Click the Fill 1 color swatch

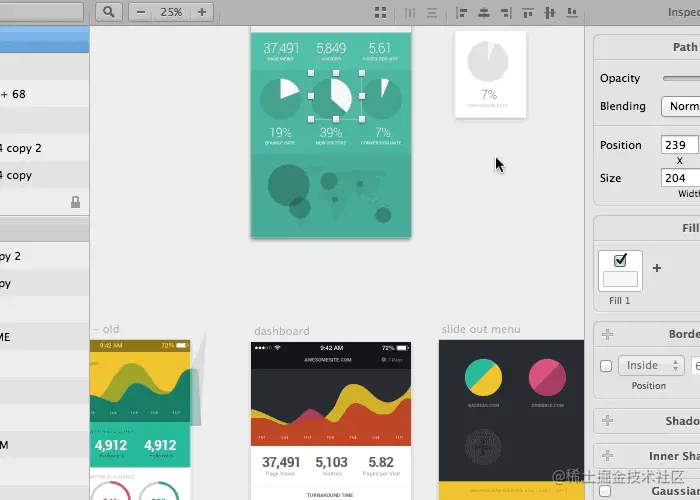click(x=621, y=279)
